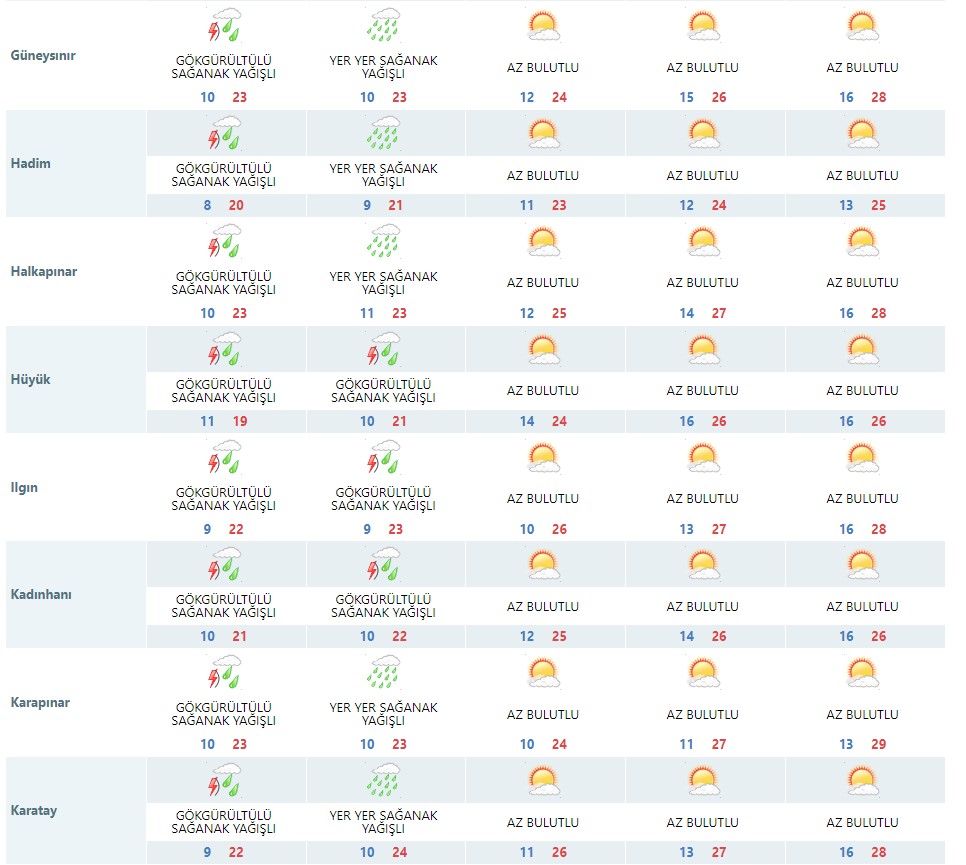Click the Karapınar district name

[40, 702]
